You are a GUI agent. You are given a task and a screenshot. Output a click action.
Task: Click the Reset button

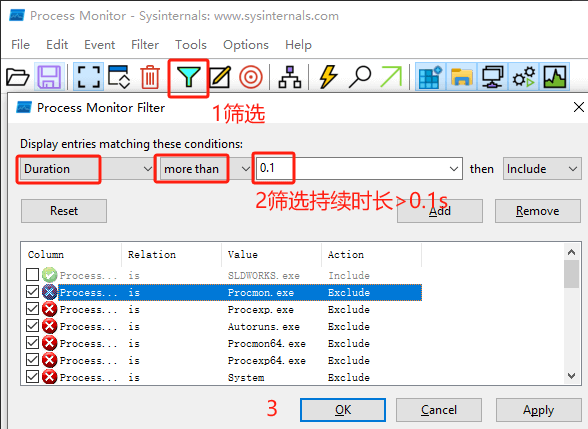64,211
